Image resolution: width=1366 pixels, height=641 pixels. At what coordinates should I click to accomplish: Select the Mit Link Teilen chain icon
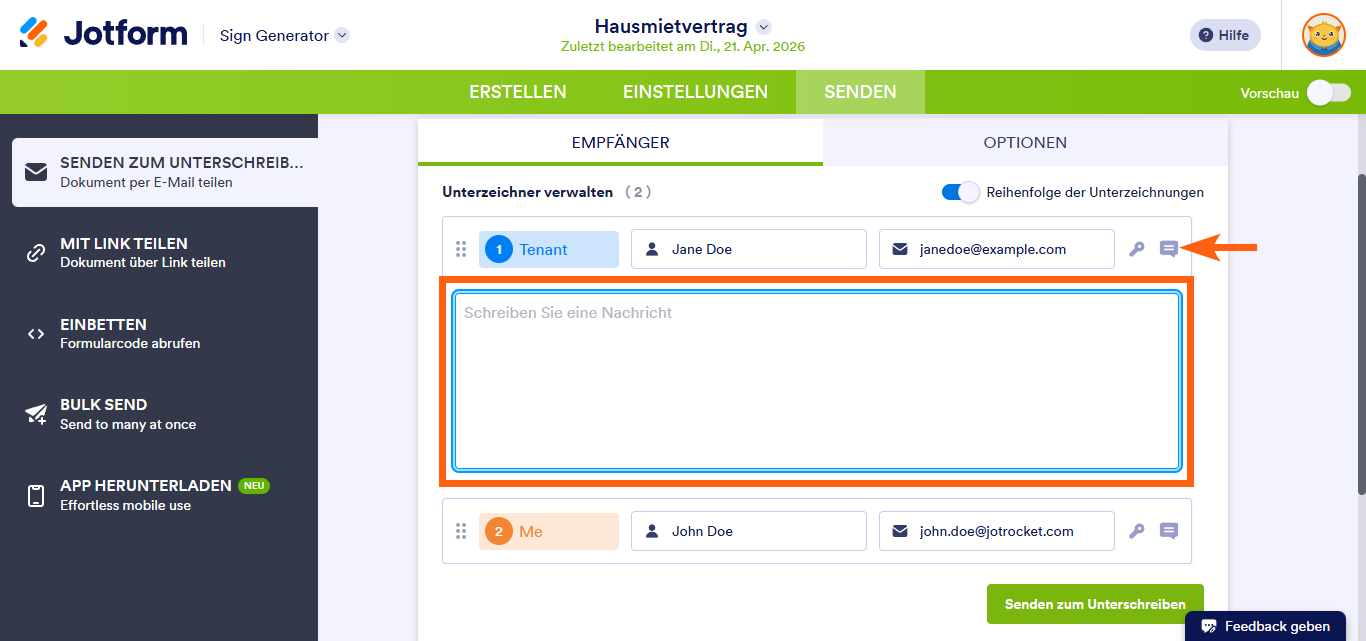(37, 252)
